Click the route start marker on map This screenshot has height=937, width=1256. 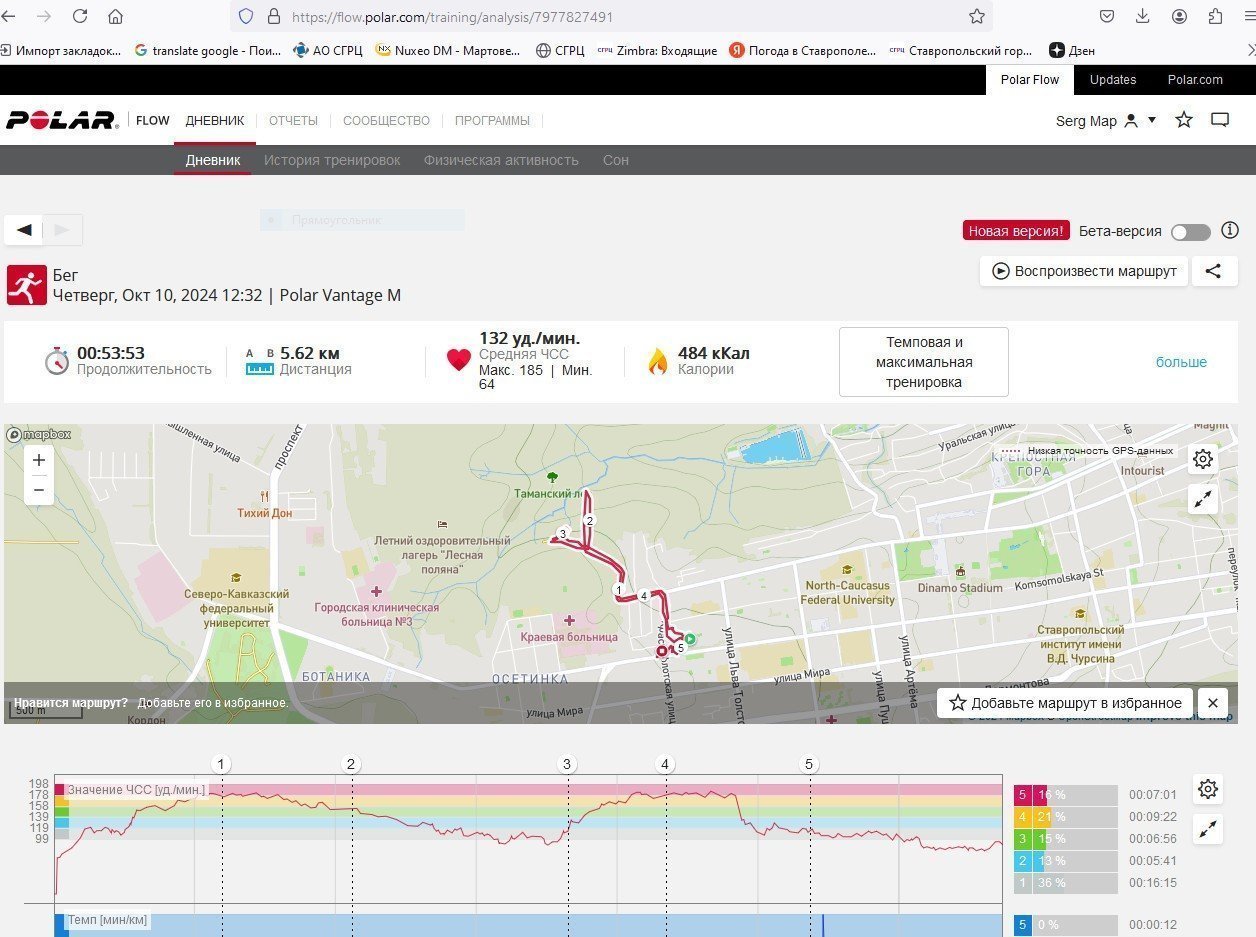pos(690,638)
